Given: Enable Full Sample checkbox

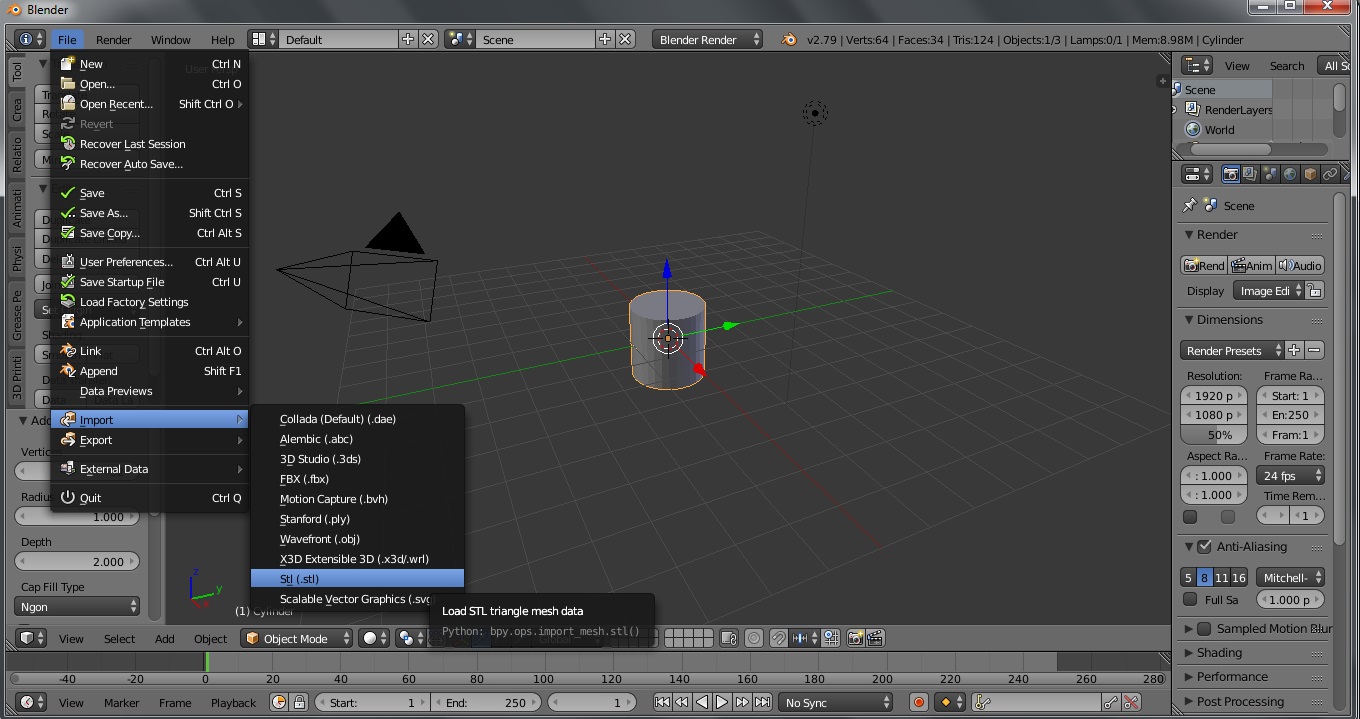Looking at the screenshot, I should click(1190, 599).
